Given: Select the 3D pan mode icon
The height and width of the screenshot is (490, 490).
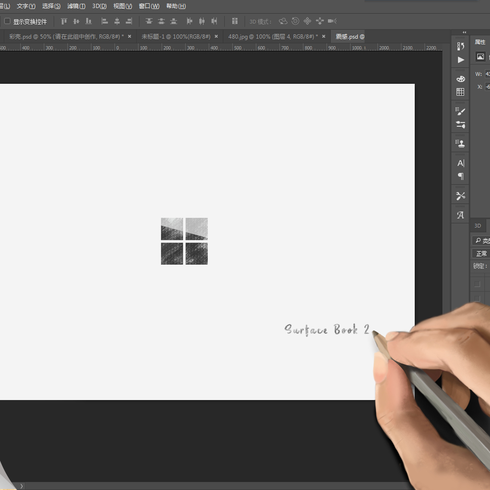Looking at the screenshot, I should [x=307, y=21].
